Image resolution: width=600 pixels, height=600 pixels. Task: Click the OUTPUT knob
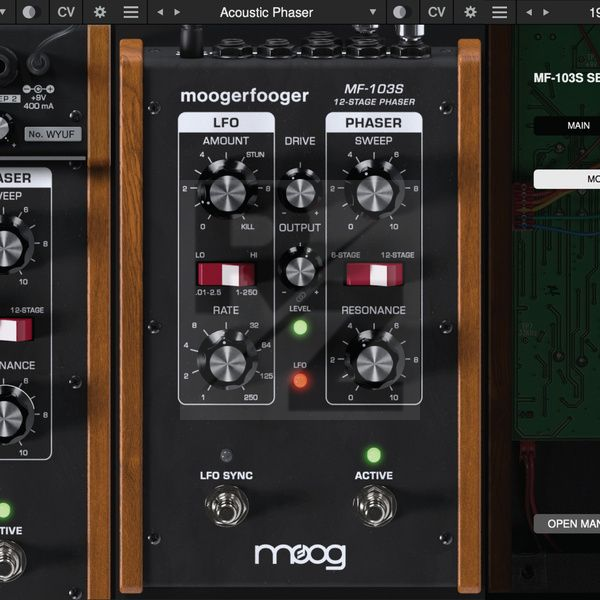300,269
